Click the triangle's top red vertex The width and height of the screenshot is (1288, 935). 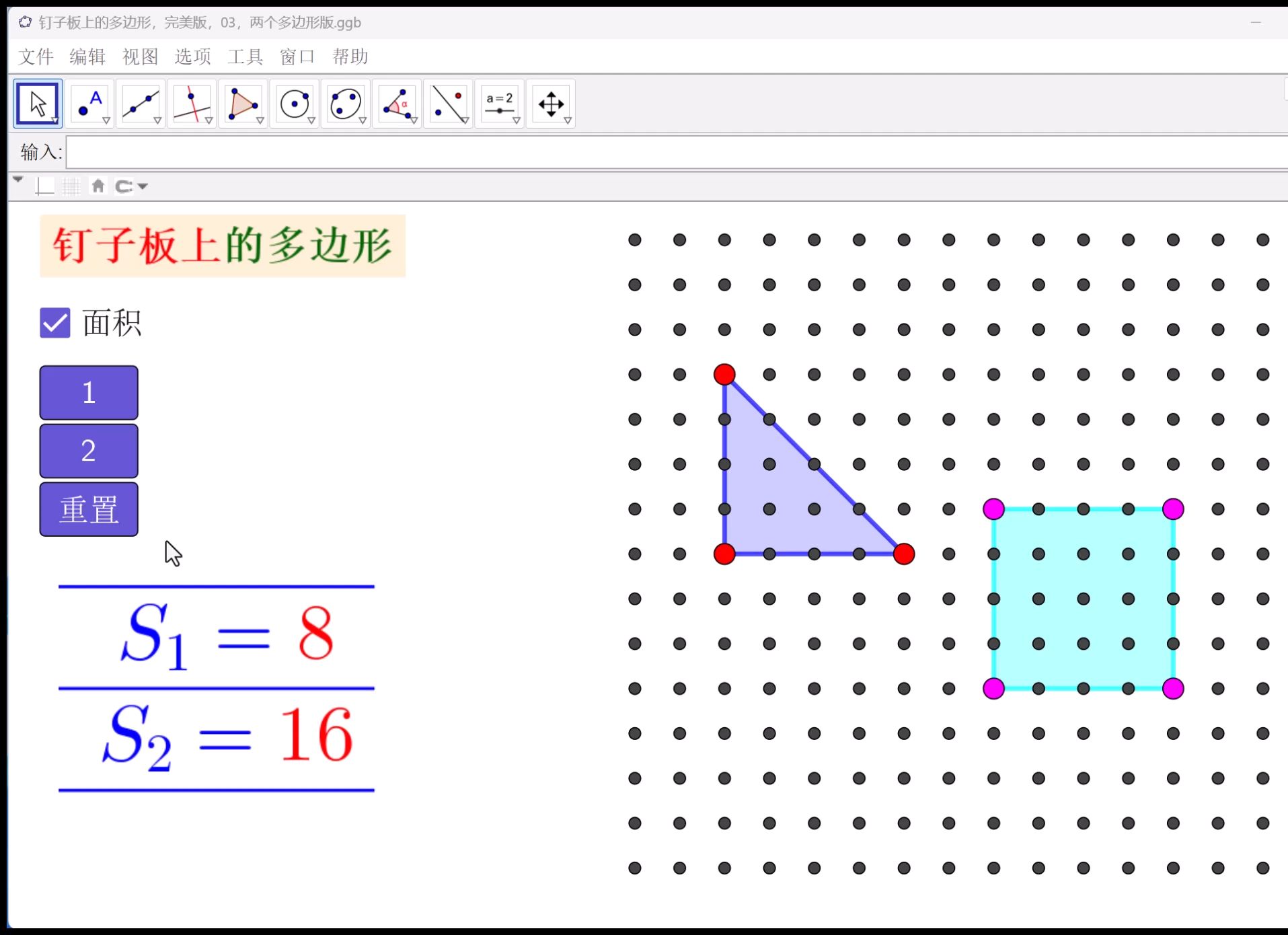(x=724, y=375)
